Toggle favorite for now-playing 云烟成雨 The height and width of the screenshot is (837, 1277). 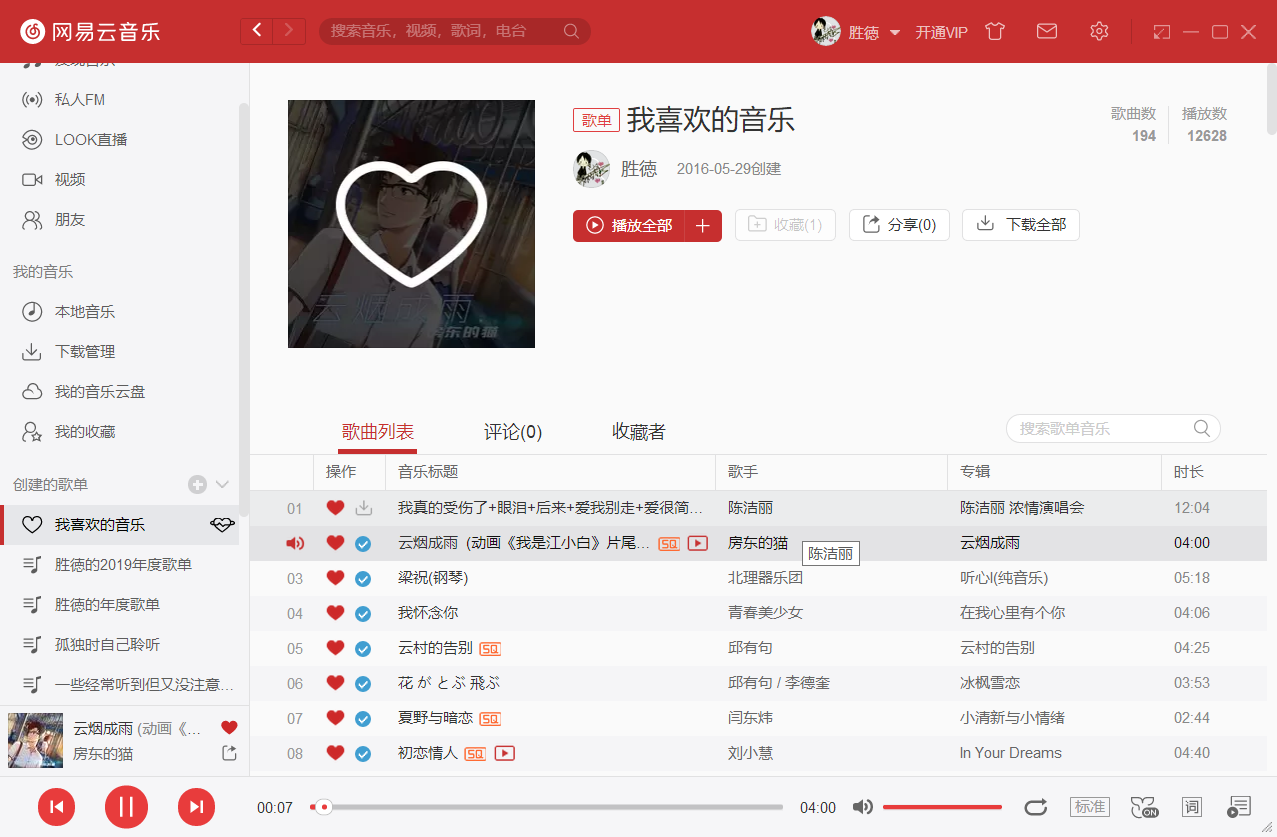point(229,727)
